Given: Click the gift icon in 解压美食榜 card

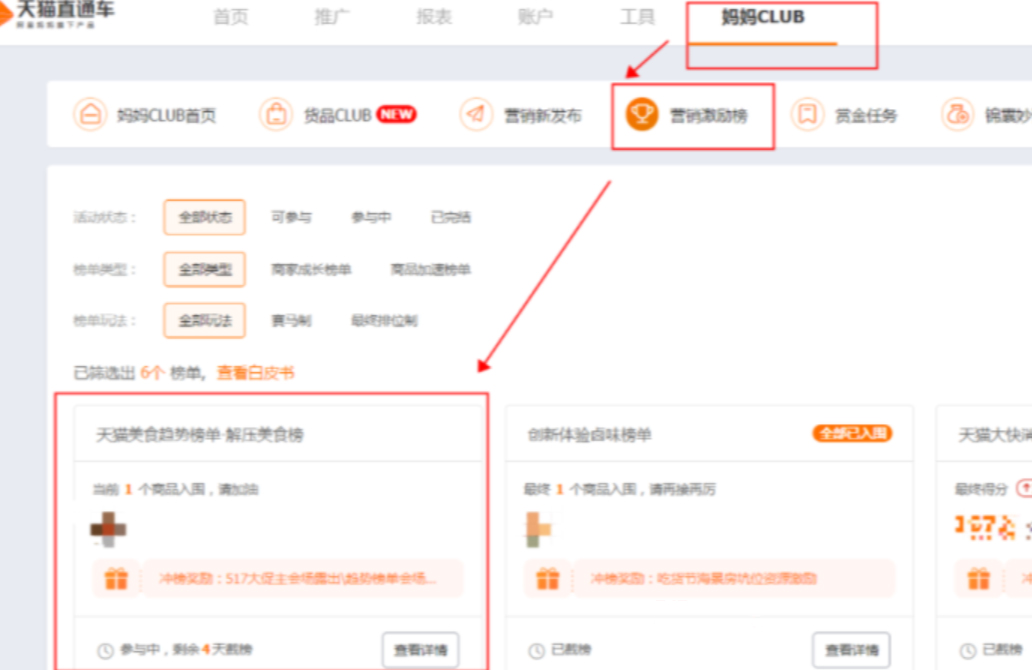Looking at the screenshot, I should (116, 578).
